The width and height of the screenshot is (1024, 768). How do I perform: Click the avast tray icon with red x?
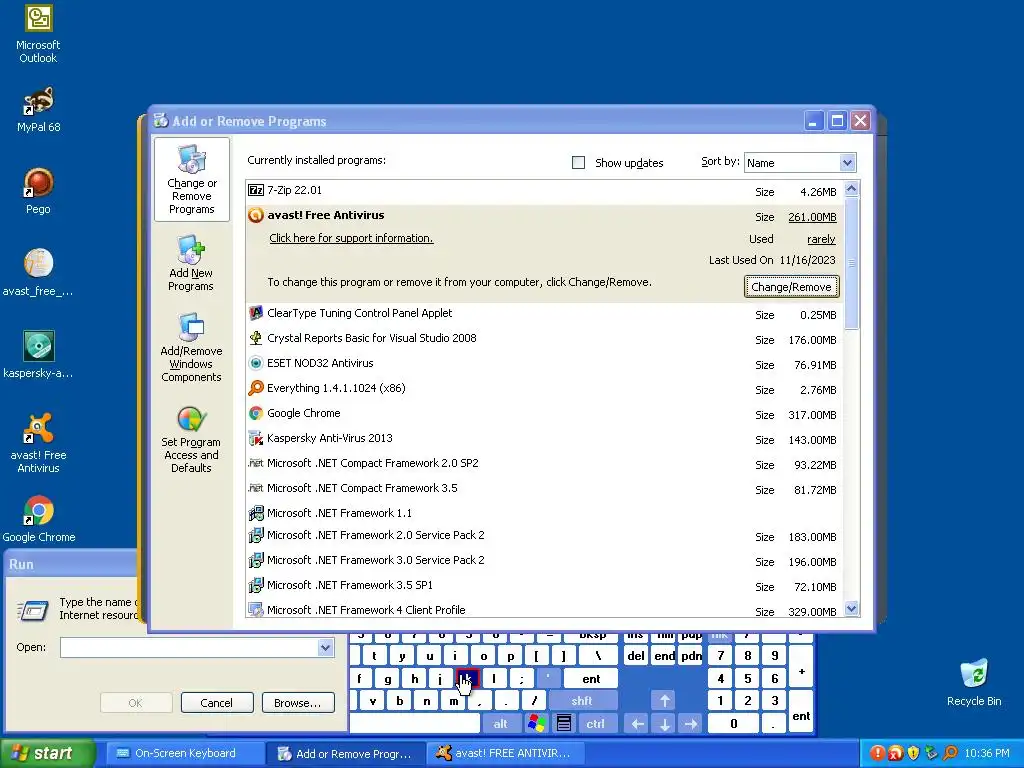point(895,754)
